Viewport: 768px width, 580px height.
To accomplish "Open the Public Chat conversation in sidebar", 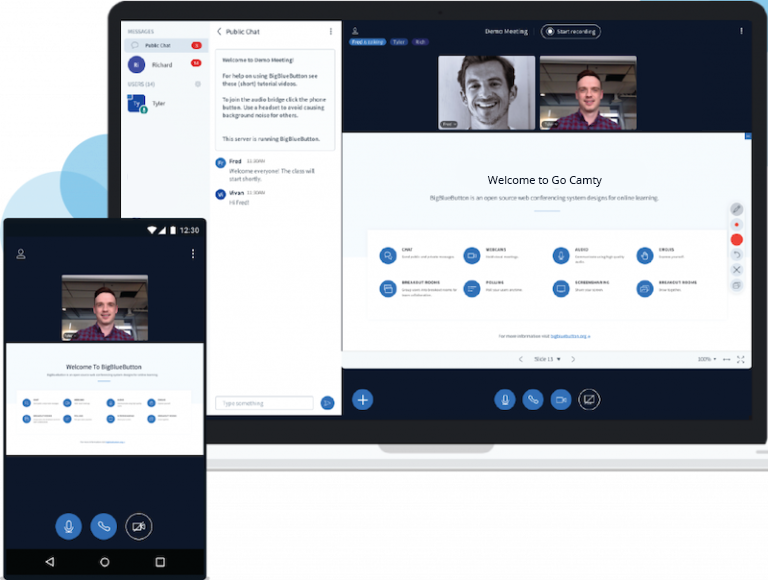I will tap(162, 45).
